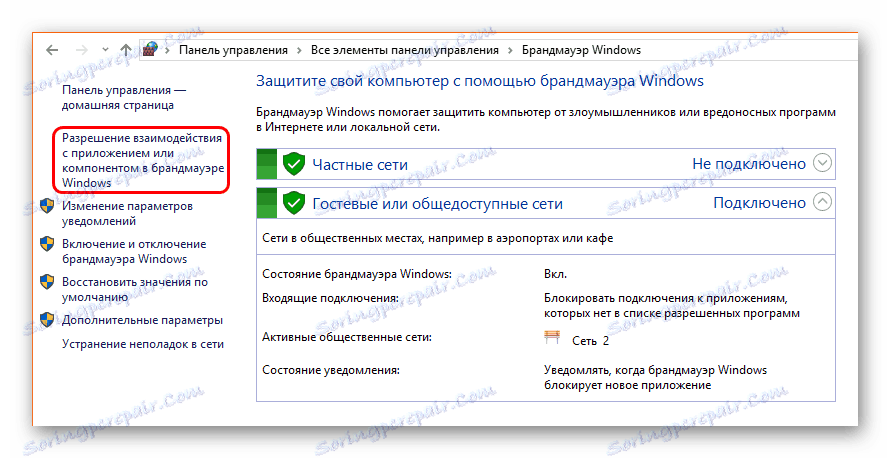Expand chevron after Все элементы панели управления
The width and height of the screenshot is (890, 458).
coord(510,51)
